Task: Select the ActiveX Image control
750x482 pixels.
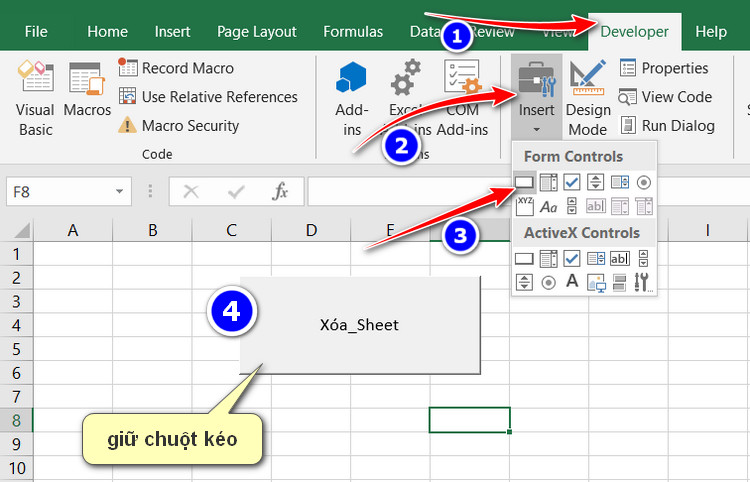Action: [x=596, y=282]
